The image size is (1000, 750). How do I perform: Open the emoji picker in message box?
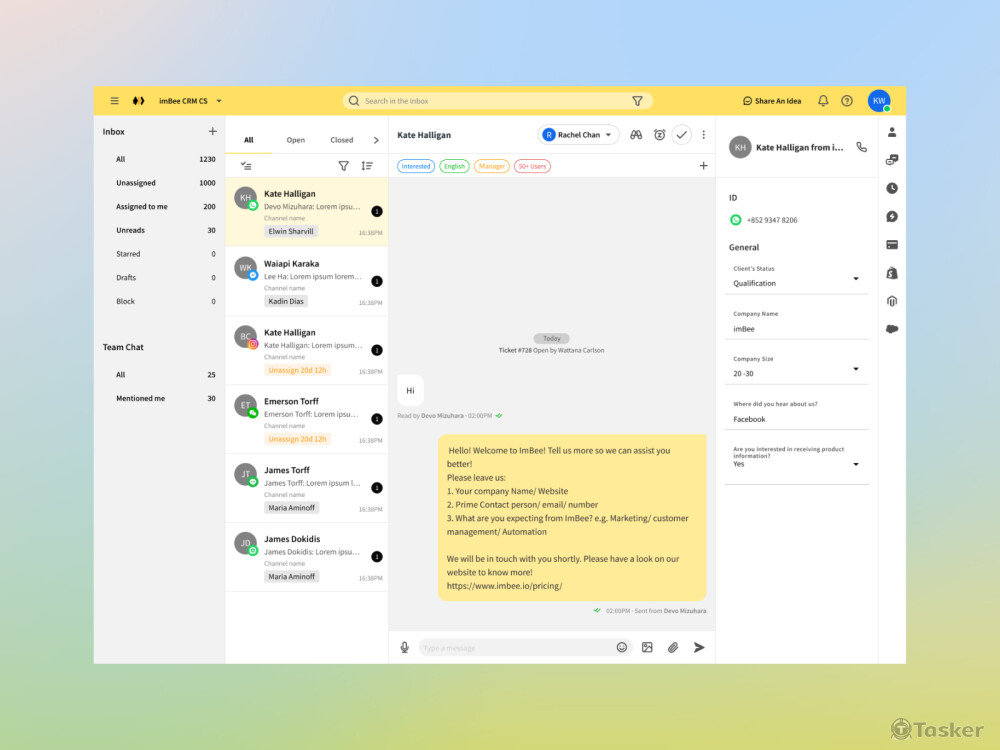coord(621,647)
